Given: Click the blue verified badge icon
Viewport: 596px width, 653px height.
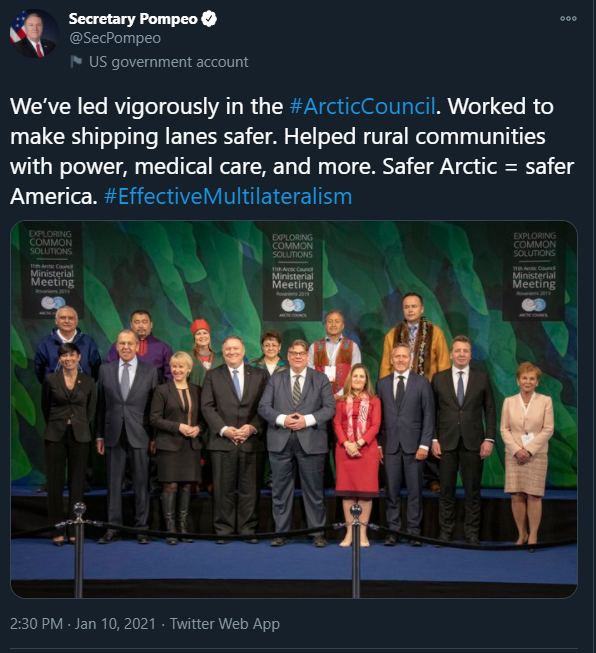Looking at the screenshot, I should click(x=209, y=19).
